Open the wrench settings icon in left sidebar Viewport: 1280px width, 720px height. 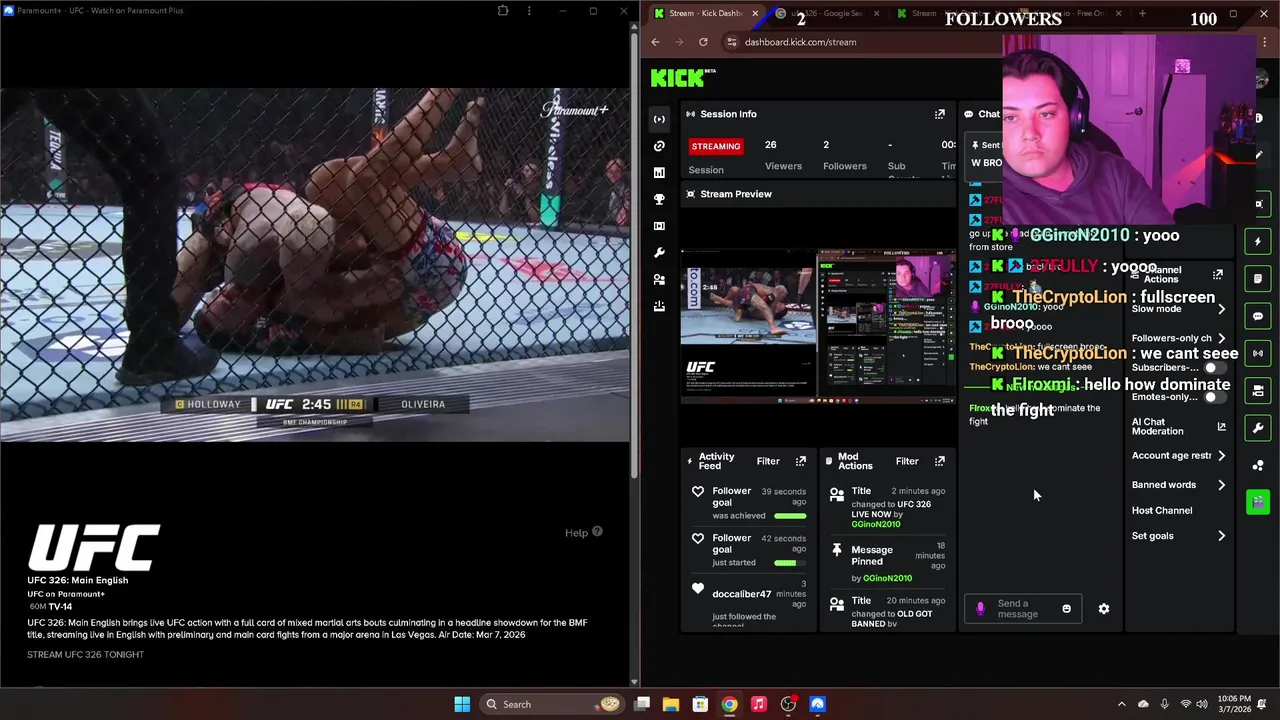coord(659,253)
